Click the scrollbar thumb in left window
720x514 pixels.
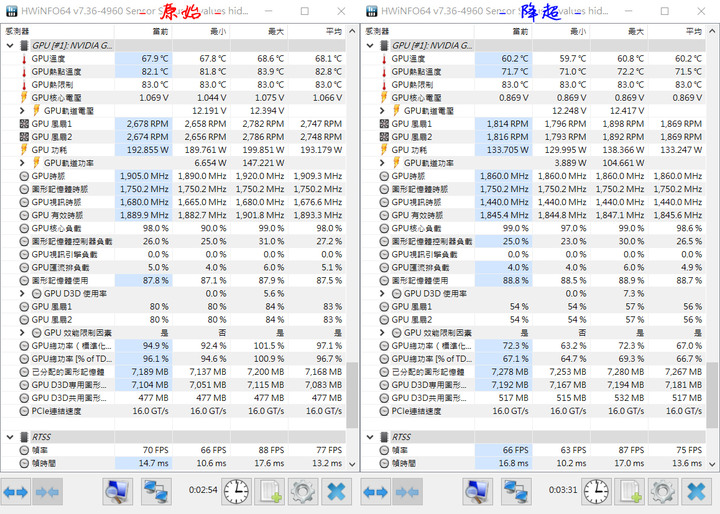point(352,395)
